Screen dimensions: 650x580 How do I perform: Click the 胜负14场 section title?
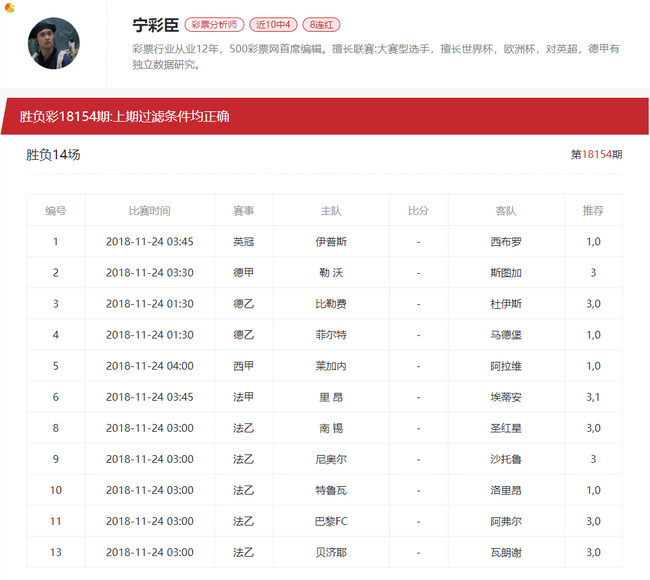pyautogui.click(x=53, y=155)
